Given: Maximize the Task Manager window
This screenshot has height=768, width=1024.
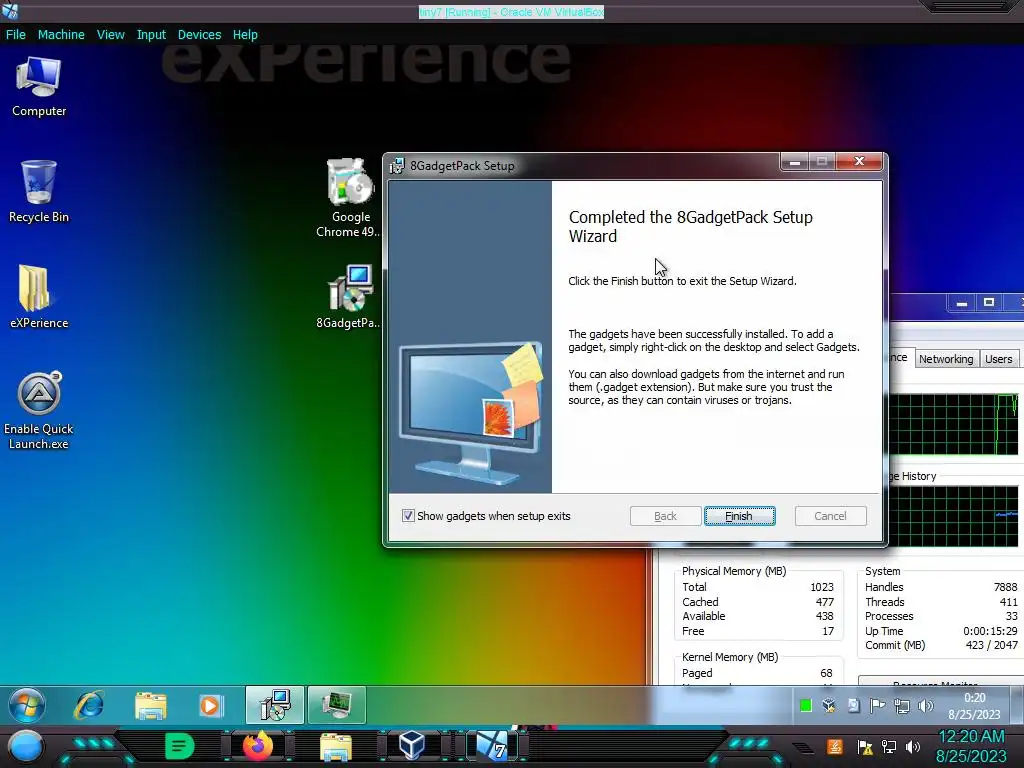Looking at the screenshot, I should point(989,303).
